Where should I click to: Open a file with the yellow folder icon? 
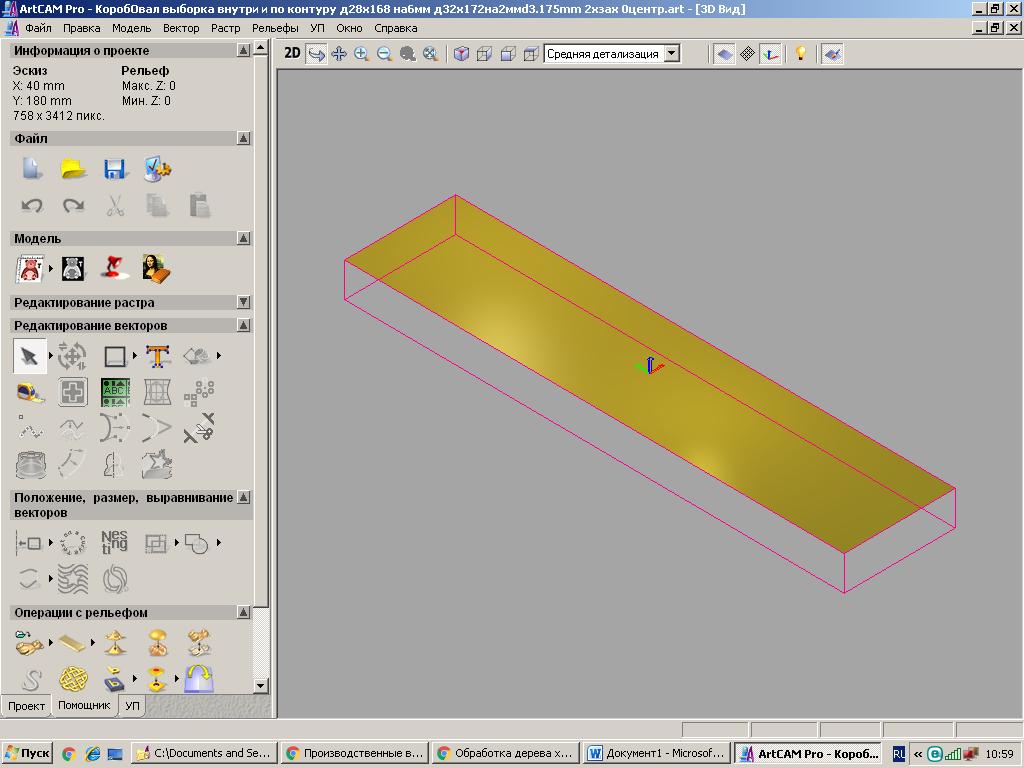coord(73,169)
